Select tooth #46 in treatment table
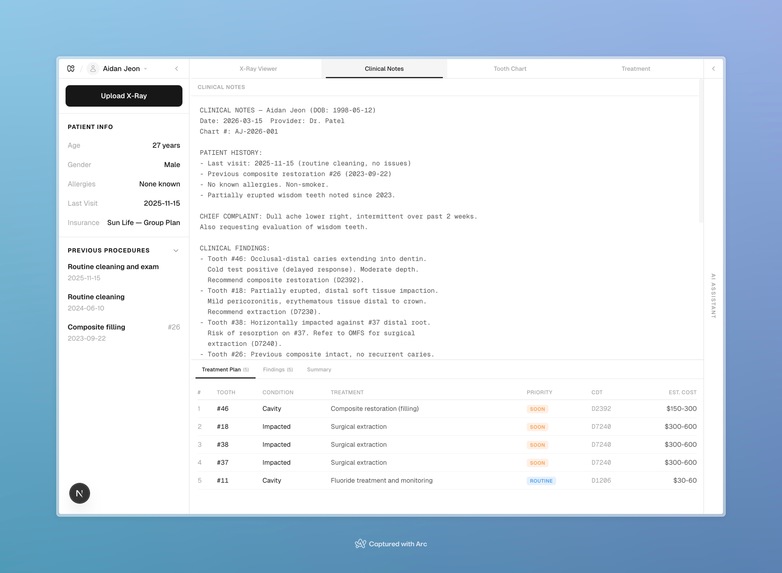 tap(222, 408)
